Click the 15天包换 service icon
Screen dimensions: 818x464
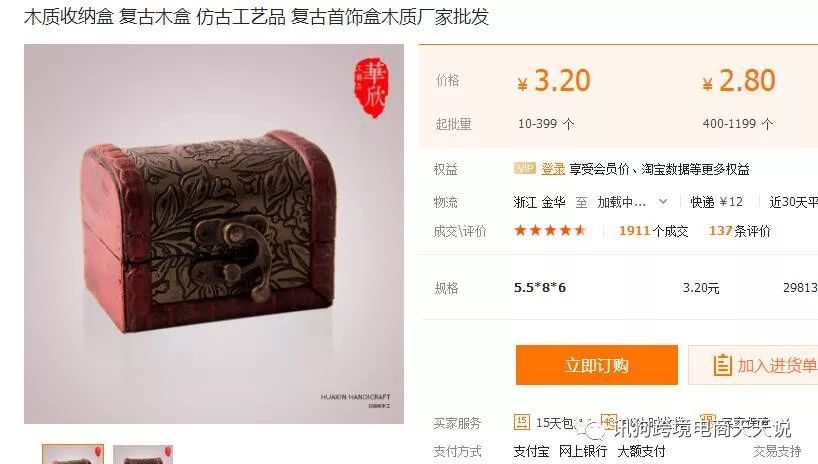[x=522, y=422]
